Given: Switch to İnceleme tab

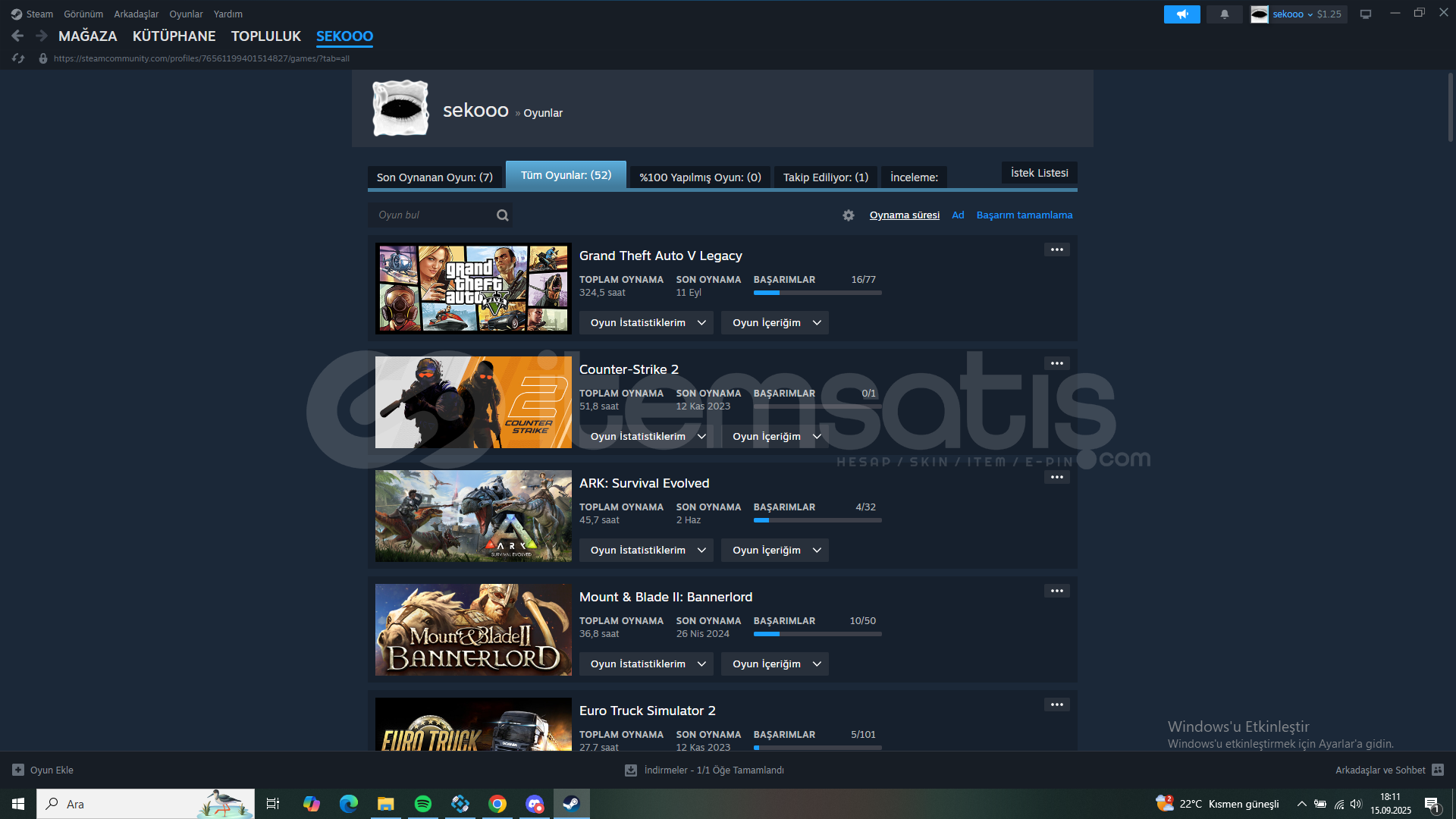Looking at the screenshot, I should point(914,177).
